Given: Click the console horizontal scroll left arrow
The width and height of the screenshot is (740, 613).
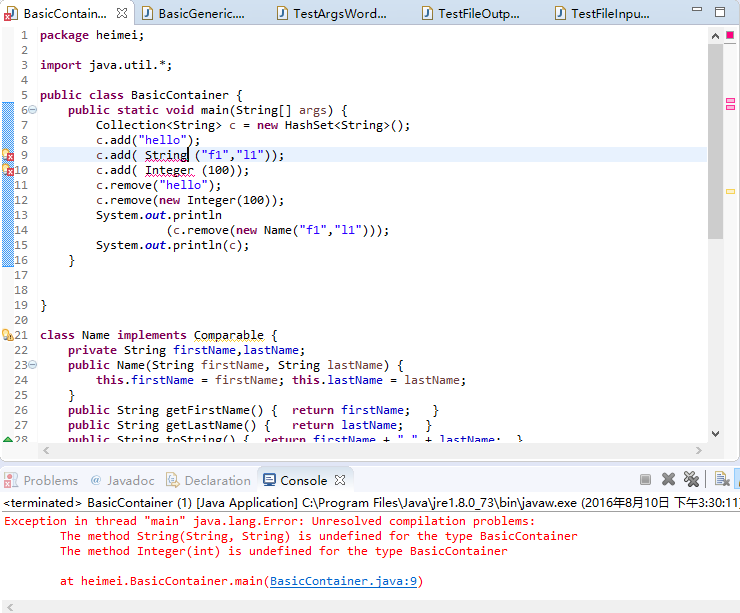Looking at the screenshot, I should click(10, 607).
